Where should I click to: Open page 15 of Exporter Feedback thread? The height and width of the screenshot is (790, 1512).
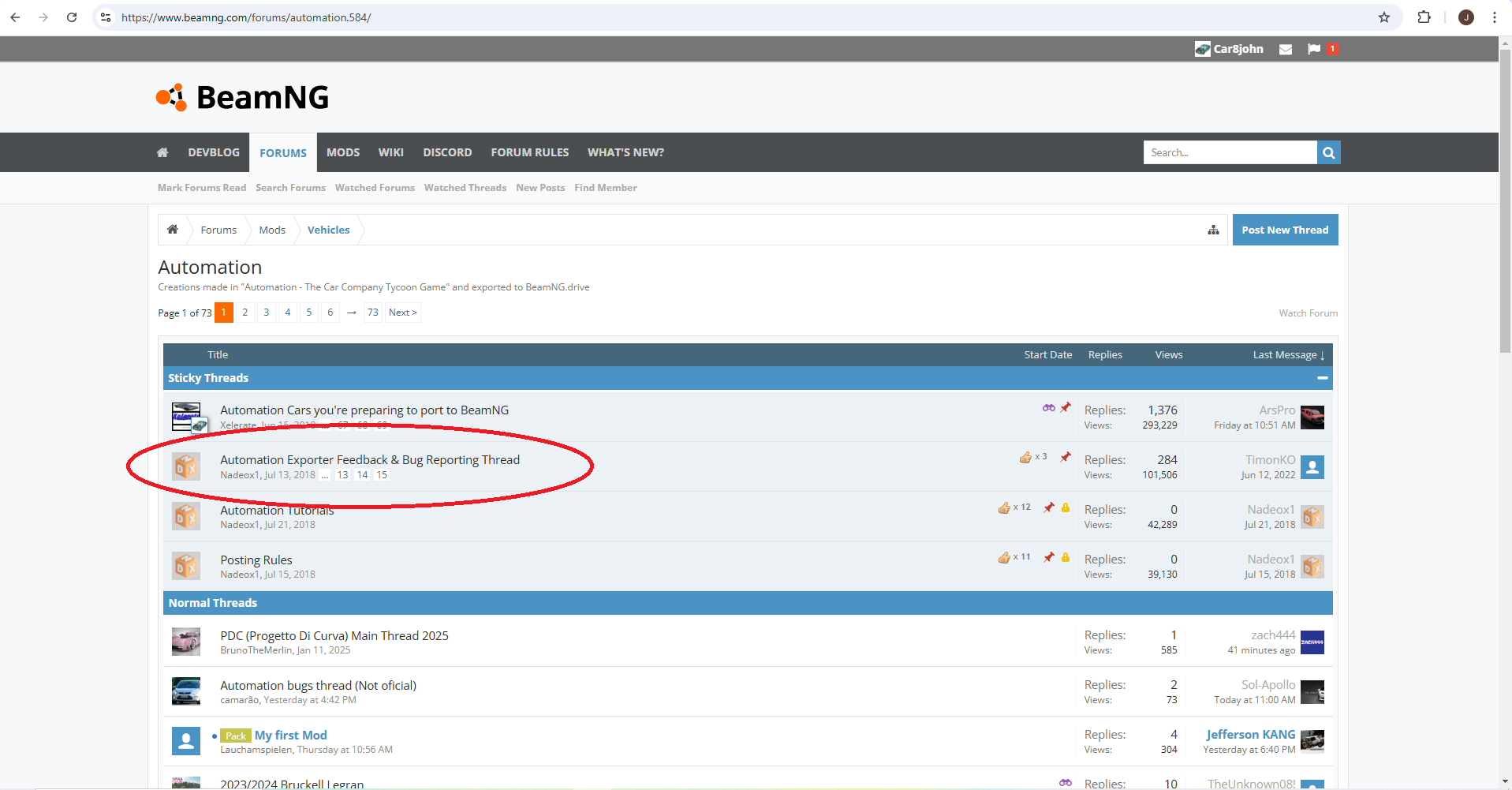(x=382, y=475)
